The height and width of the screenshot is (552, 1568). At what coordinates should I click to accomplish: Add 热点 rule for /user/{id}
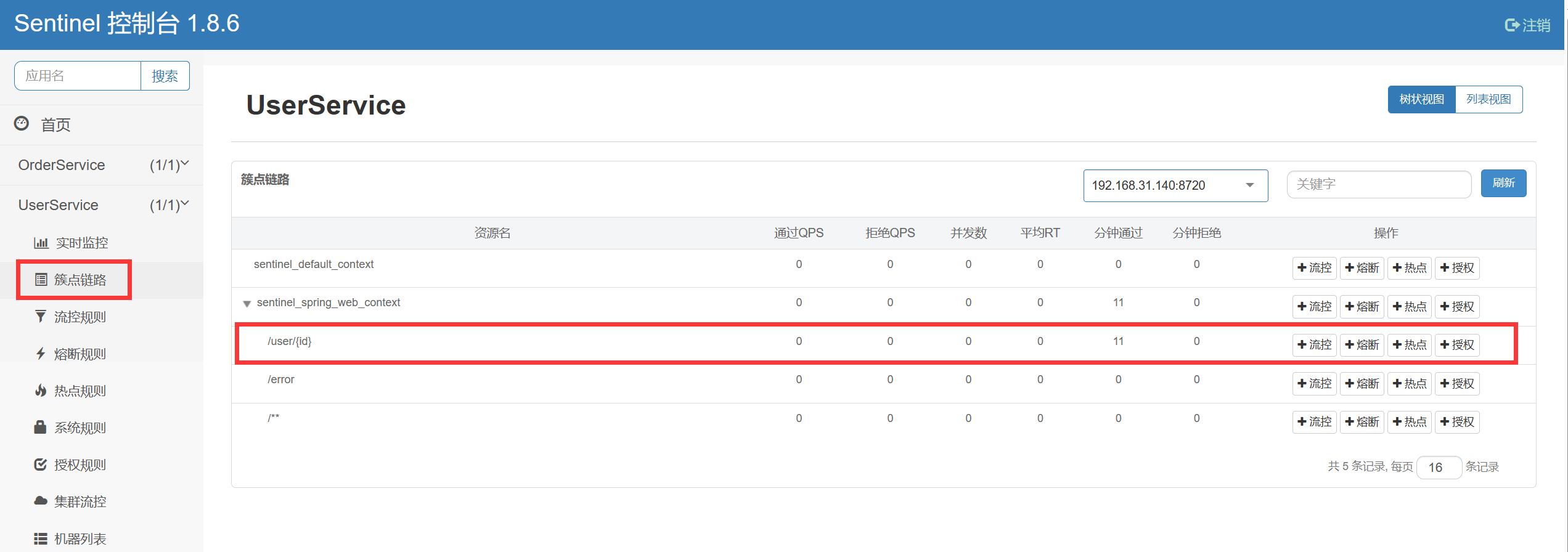pos(1410,345)
